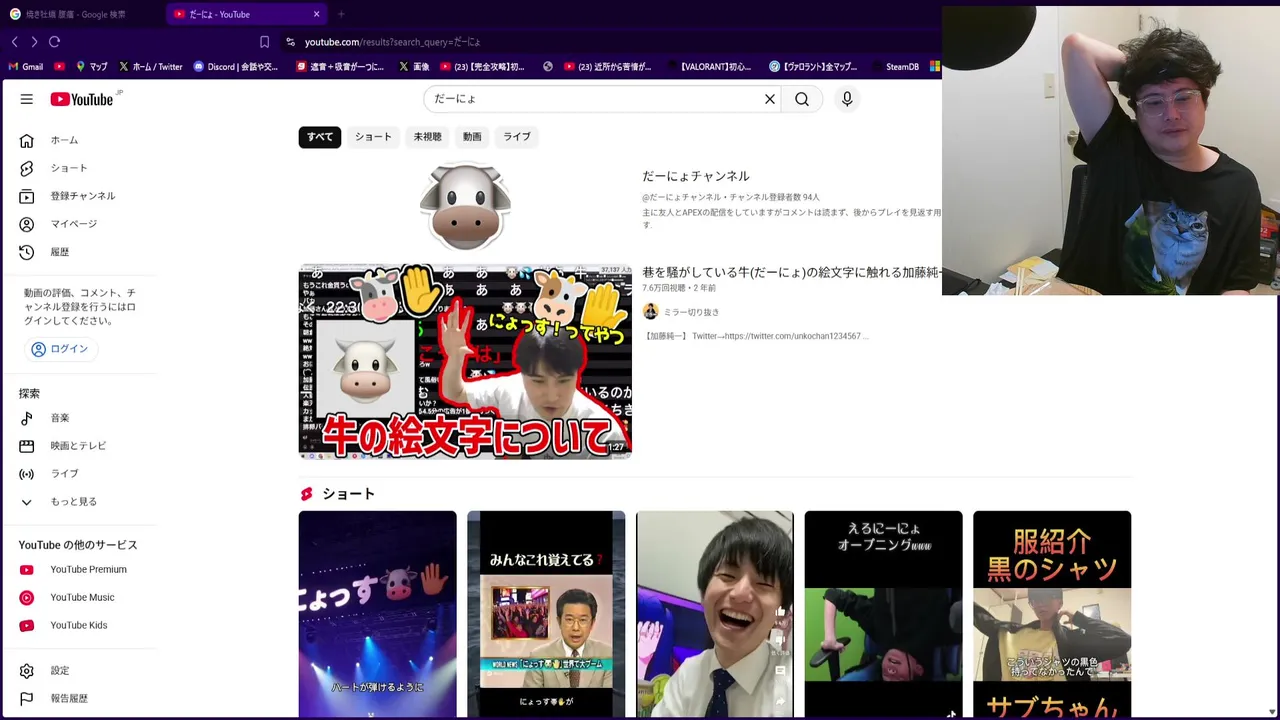This screenshot has height=720, width=1280.
Task: Open YouTube Kids
Action: click(80, 626)
